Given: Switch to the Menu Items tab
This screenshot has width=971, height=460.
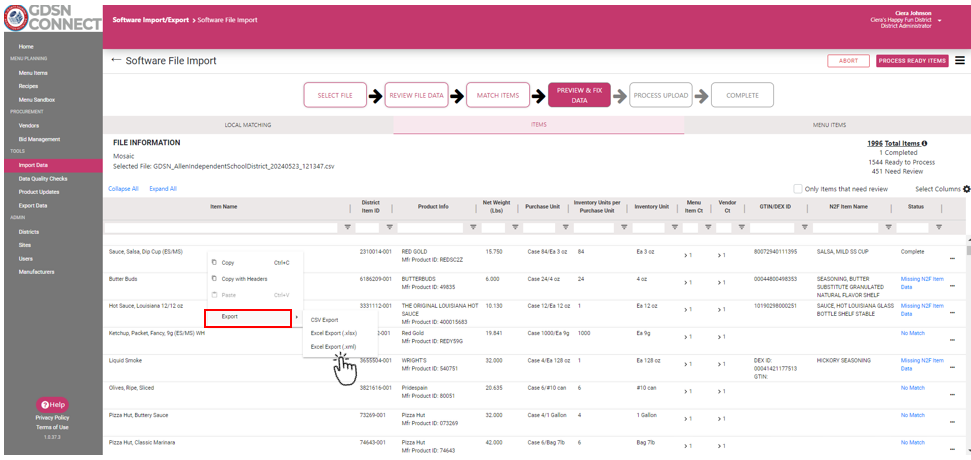Looking at the screenshot, I should [829, 125].
